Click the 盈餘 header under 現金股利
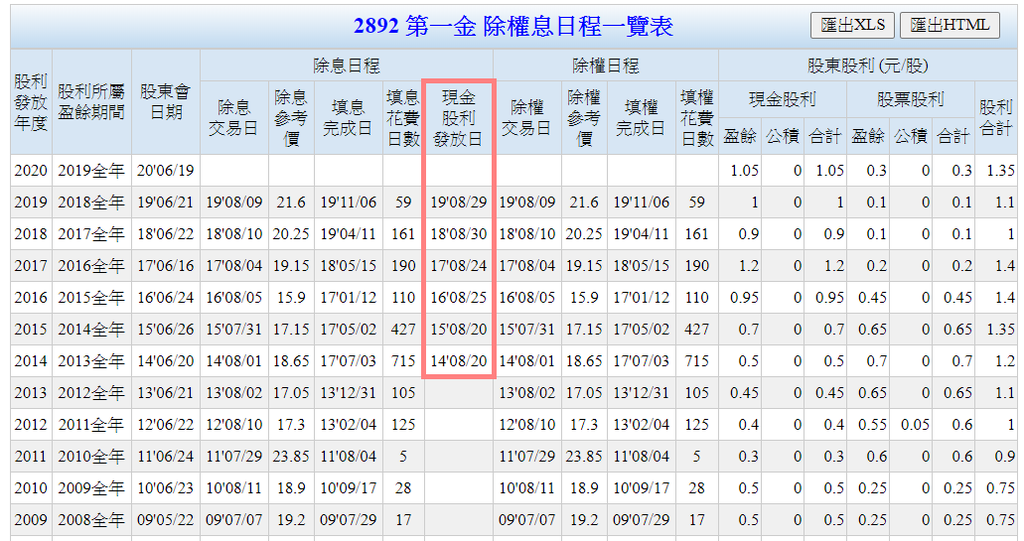1024x541 pixels. tap(740, 136)
